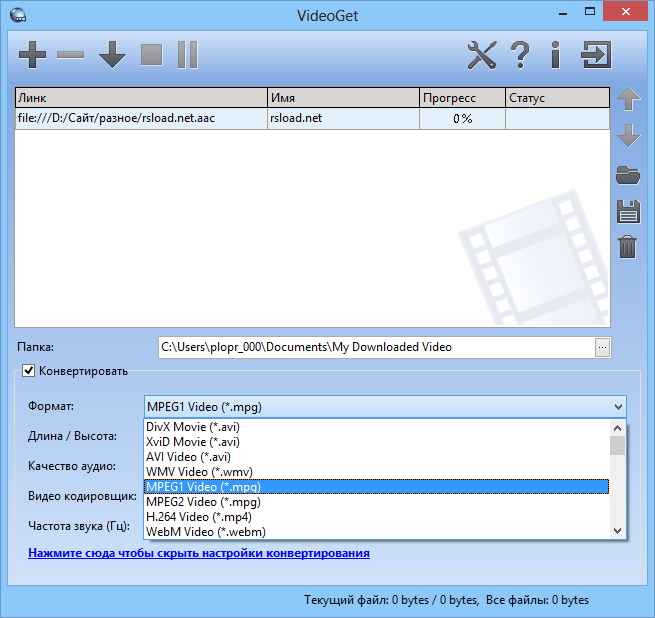Click the pause icon in toolbar
The width and height of the screenshot is (655, 618).
coord(187,54)
